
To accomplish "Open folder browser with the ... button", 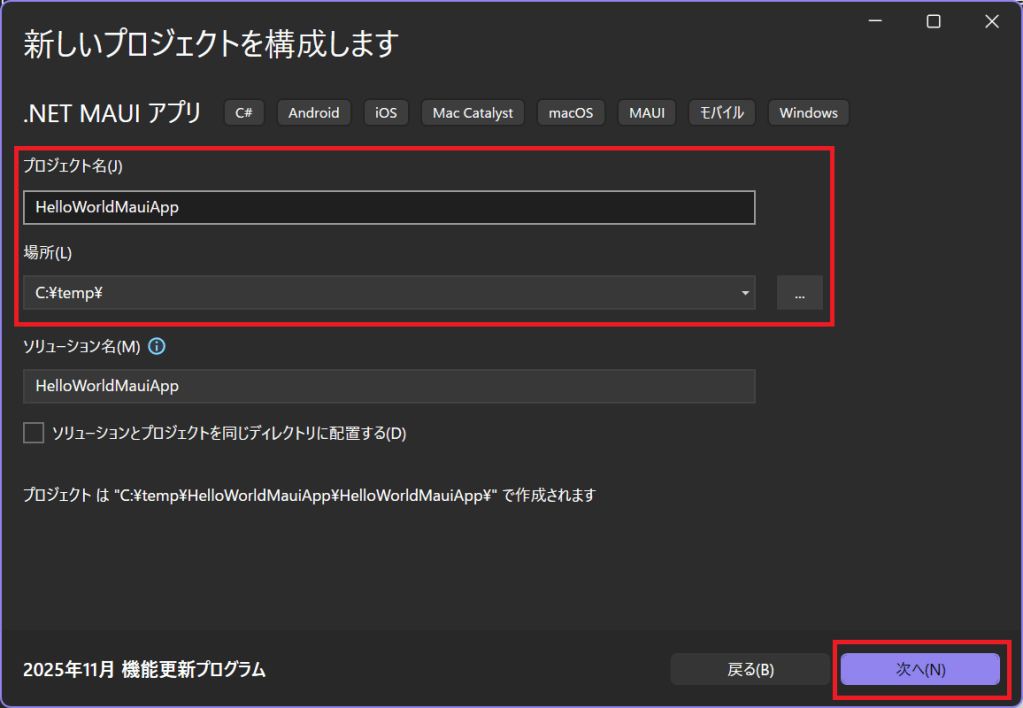I will (799, 293).
